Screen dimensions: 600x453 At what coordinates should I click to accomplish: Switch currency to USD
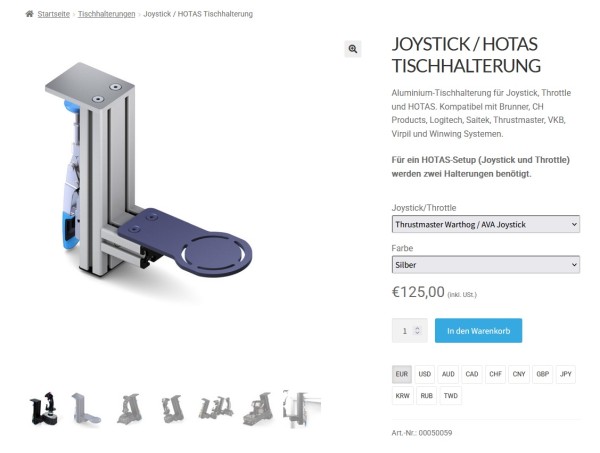tap(425, 374)
